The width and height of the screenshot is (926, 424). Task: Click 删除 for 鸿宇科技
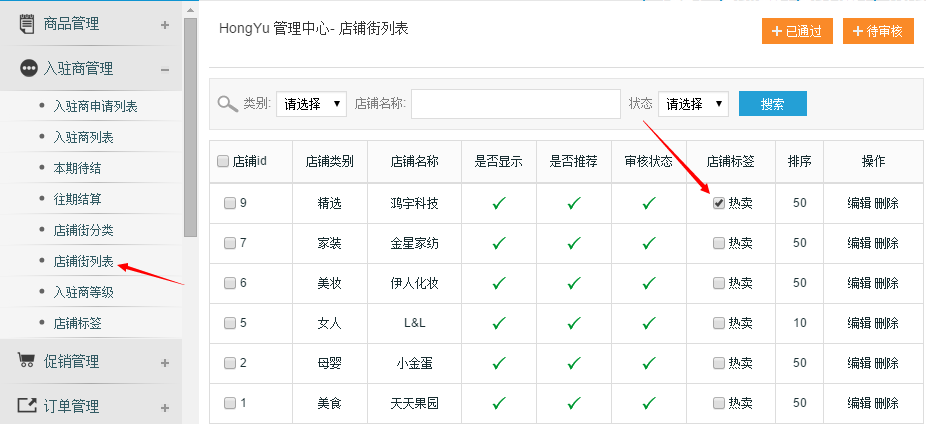click(886, 203)
